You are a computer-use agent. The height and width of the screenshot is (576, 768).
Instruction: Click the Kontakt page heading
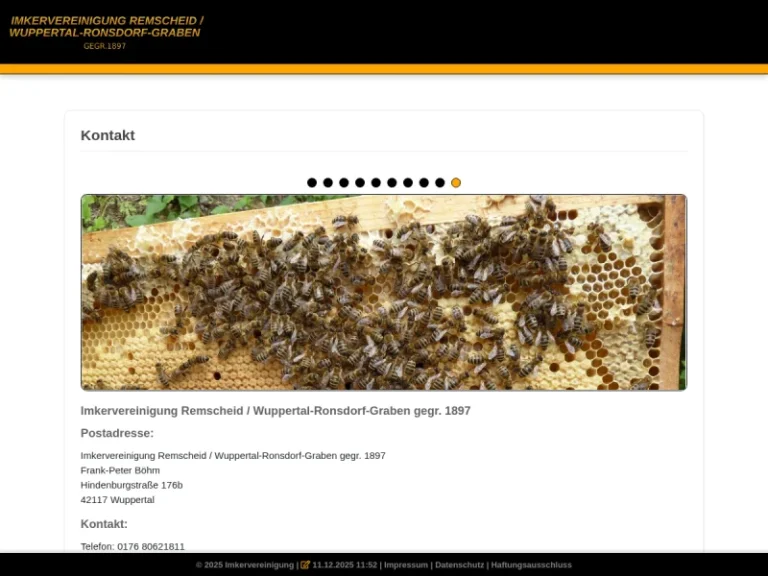click(108, 135)
